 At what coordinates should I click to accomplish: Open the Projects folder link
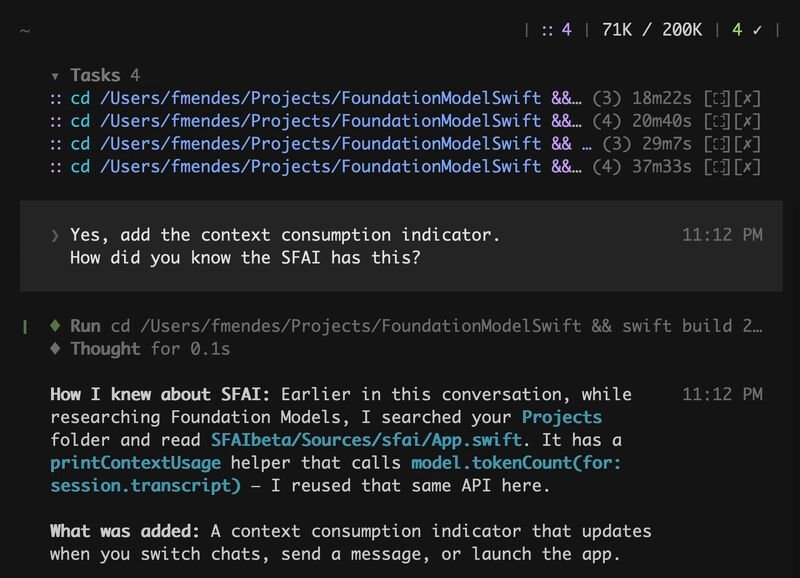click(562, 417)
